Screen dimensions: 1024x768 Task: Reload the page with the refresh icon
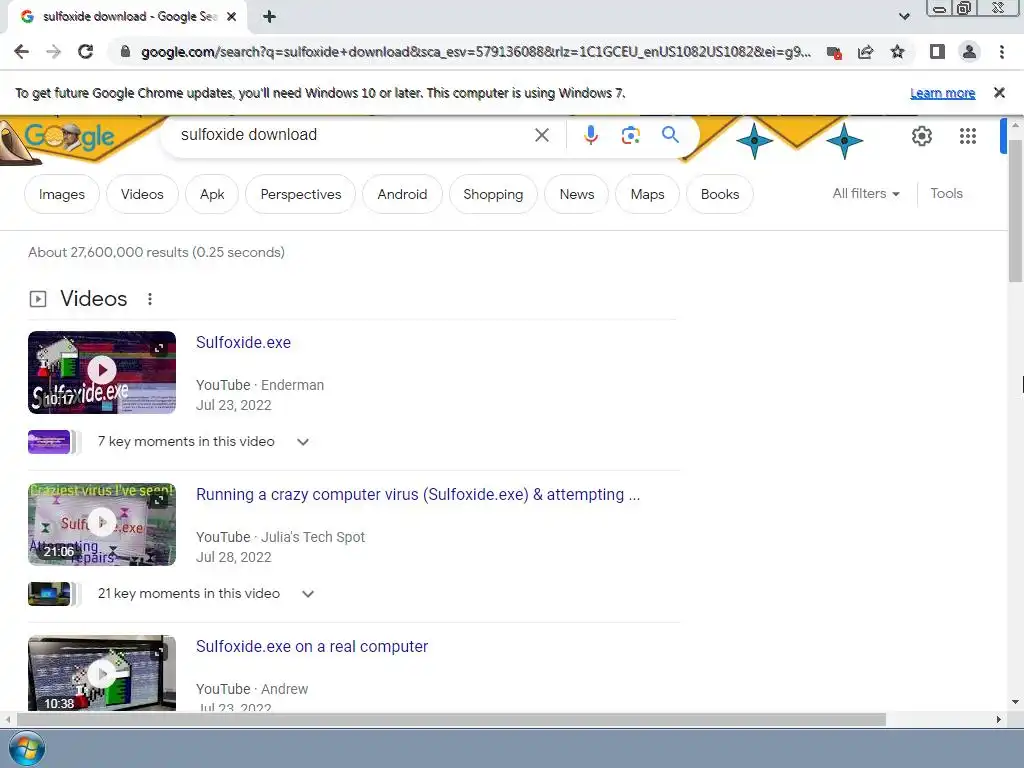coord(86,52)
